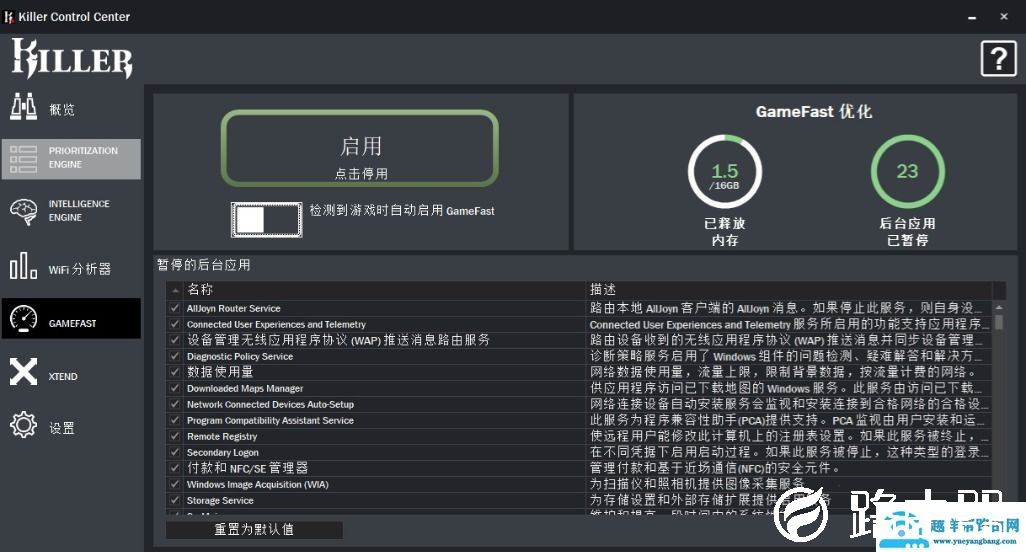Uncheck the Diagnostic Policy Service checkbox
Image resolution: width=1026 pixels, height=552 pixels.
point(175,356)
